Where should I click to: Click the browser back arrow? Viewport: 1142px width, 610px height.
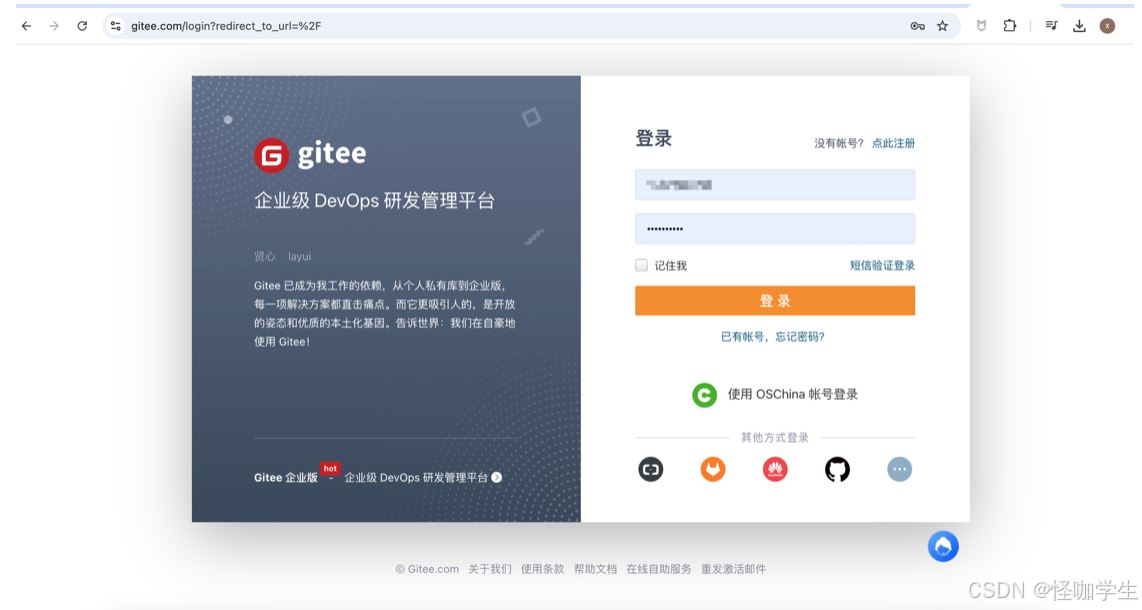point(26,26)
